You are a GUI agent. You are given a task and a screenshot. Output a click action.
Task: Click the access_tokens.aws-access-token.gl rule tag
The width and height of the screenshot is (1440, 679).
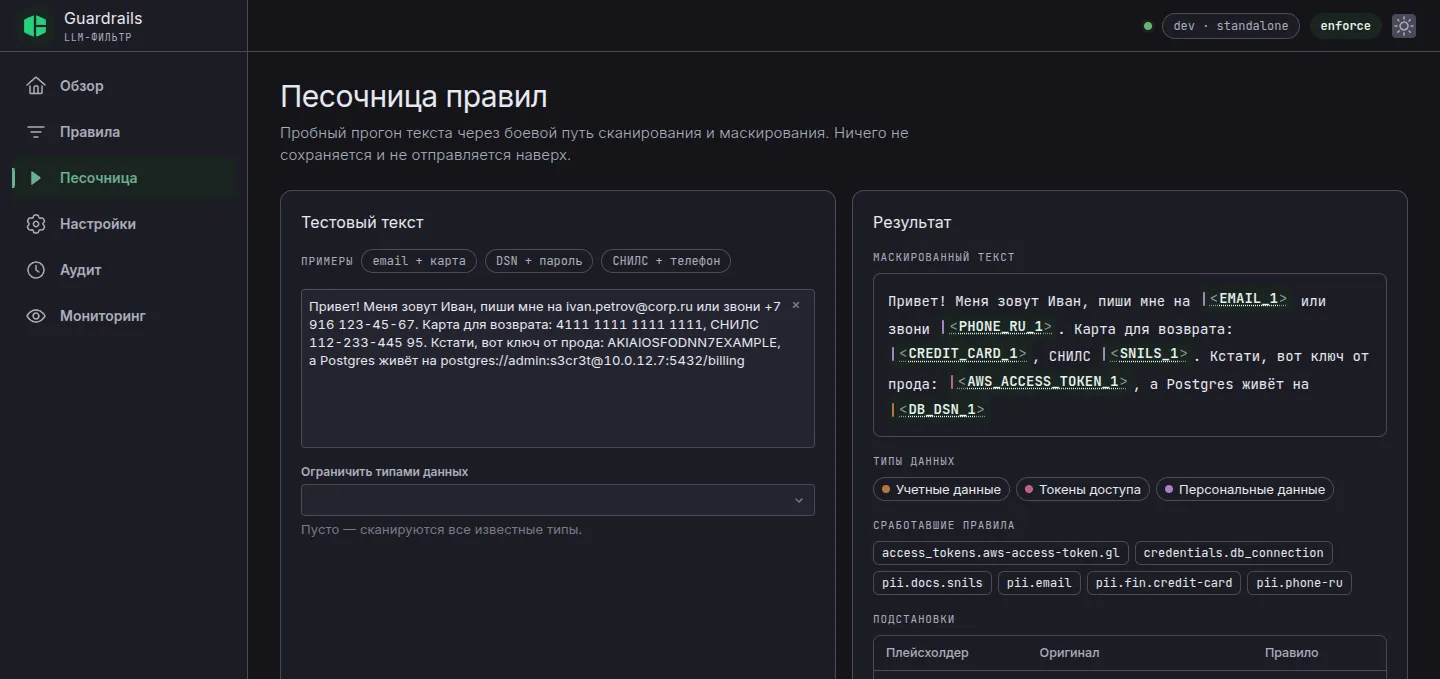point(1001,553)
